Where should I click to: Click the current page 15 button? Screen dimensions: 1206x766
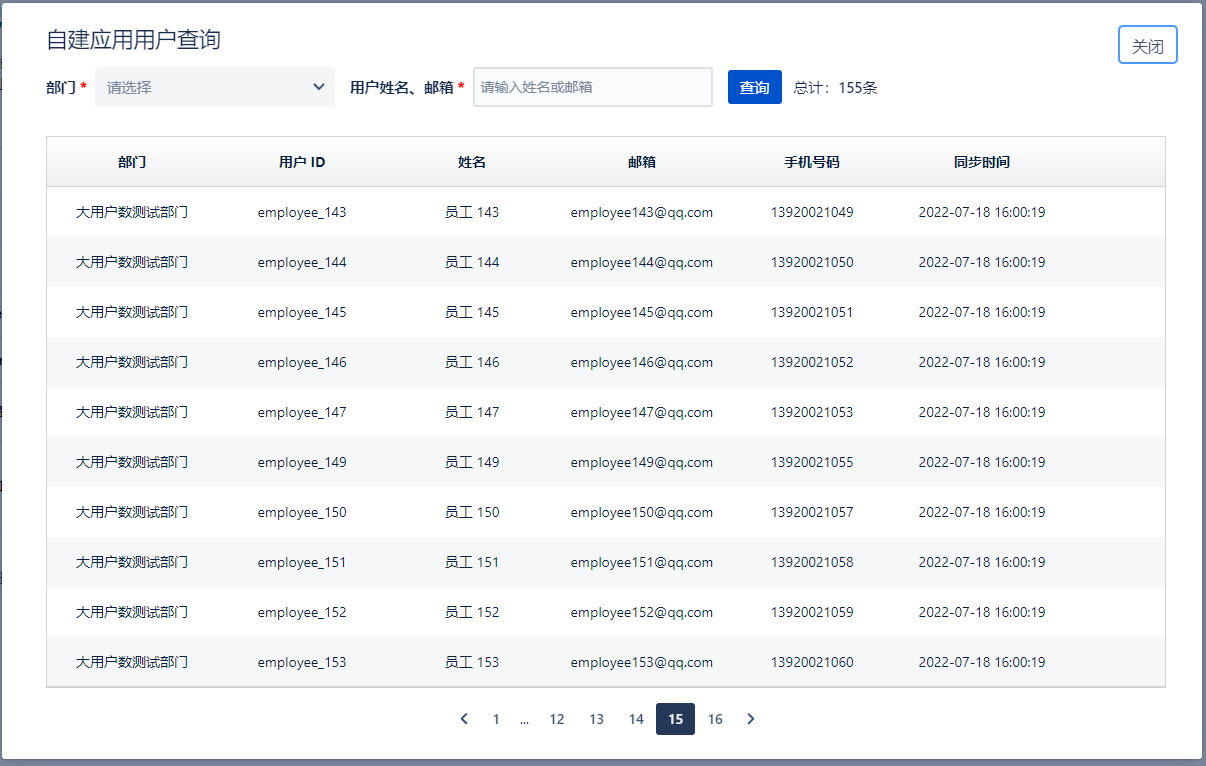point(675,719)
